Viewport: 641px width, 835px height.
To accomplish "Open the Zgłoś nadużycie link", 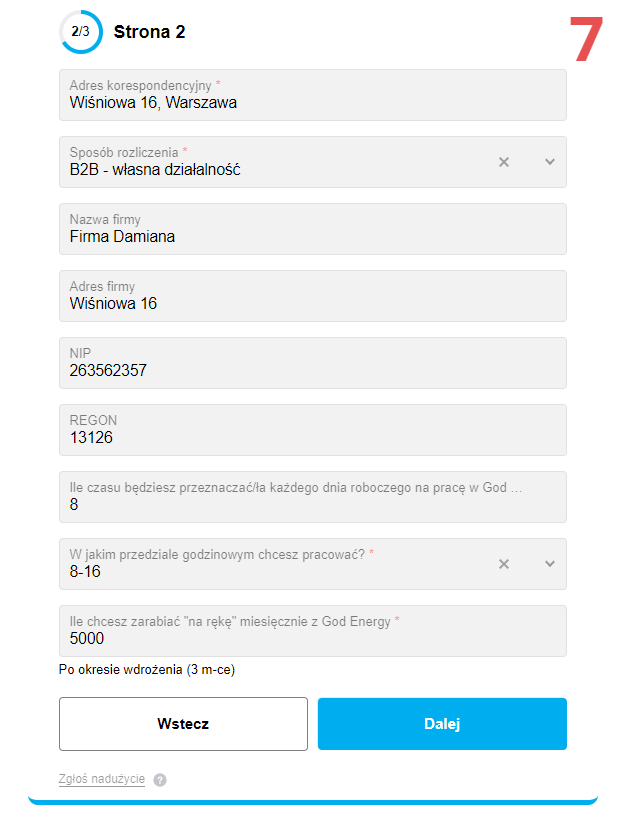I will [102, 780].
